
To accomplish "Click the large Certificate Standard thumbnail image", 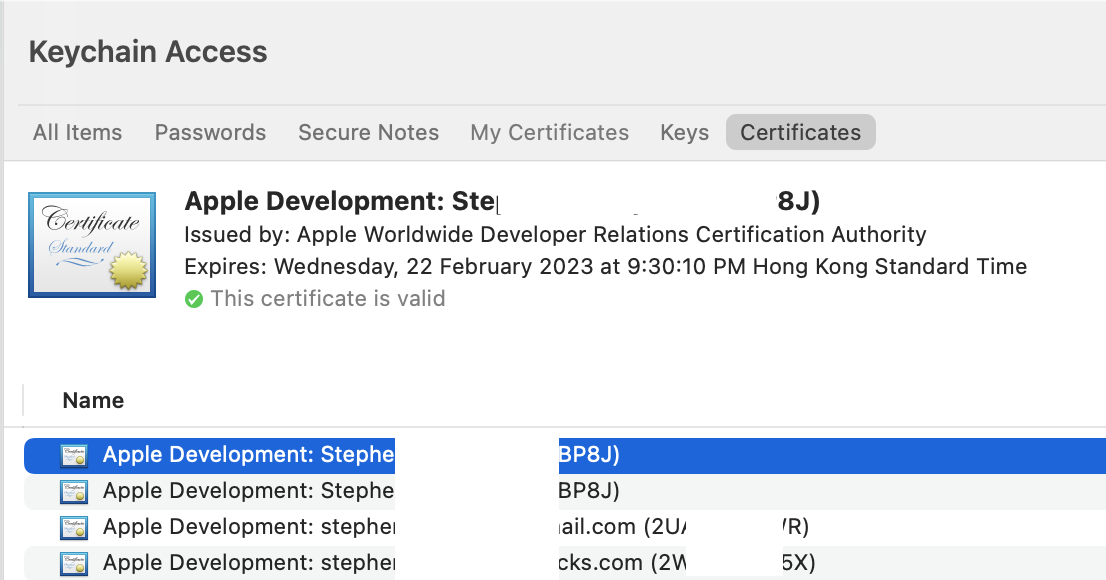I will coord(92,245).
